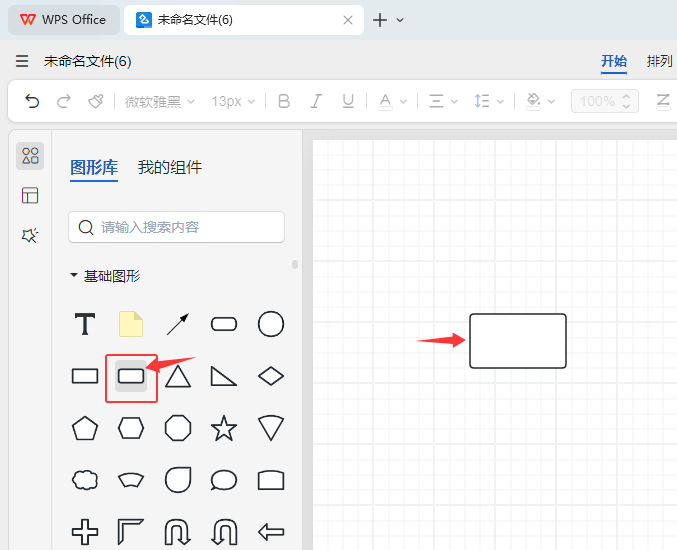The width and height of the screenshot is (677, 550).
Task: Select the cross plus shape
Action: point(85,532)
